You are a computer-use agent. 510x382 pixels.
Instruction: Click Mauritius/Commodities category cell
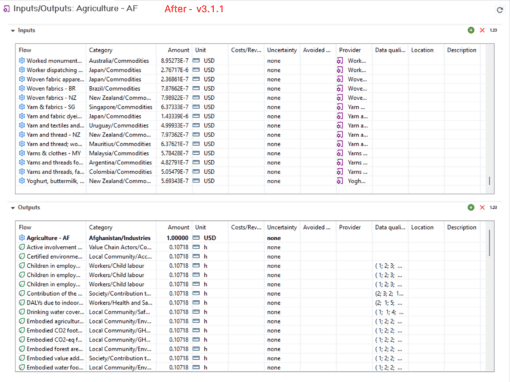tap(120, 144)
